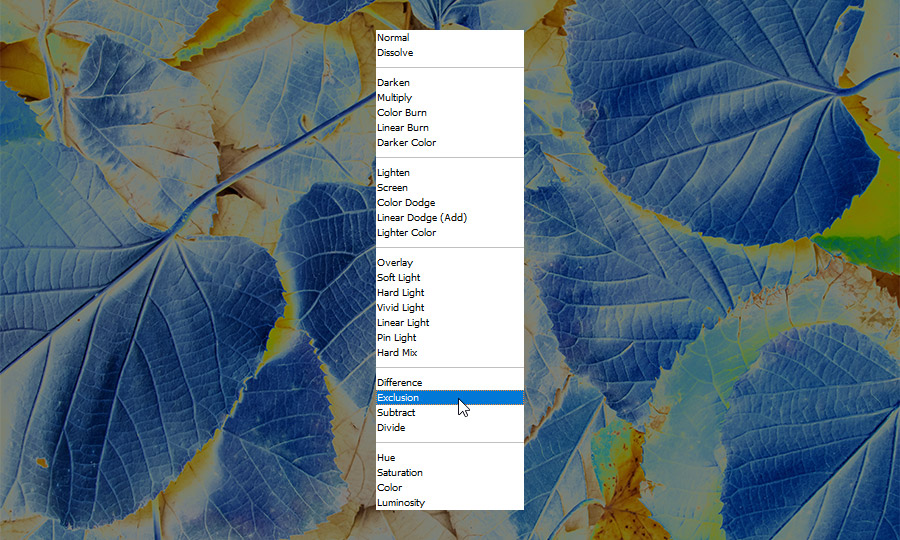Choose Hard Mix blend mode
The width and height of the screenshot is (900, 540).
[449, 352]
